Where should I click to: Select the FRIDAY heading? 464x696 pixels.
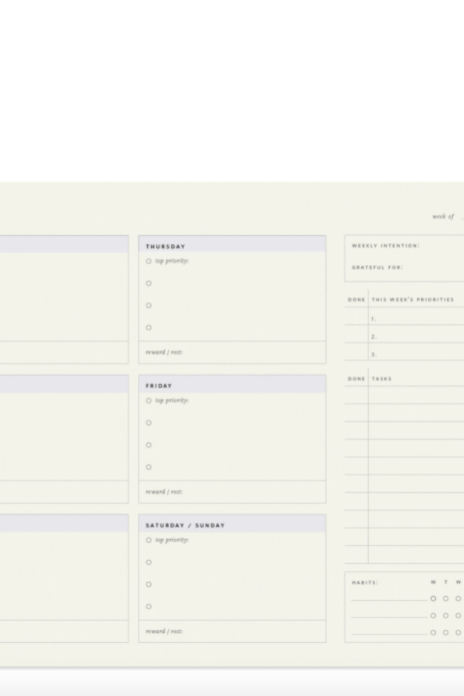click(159, 386)
